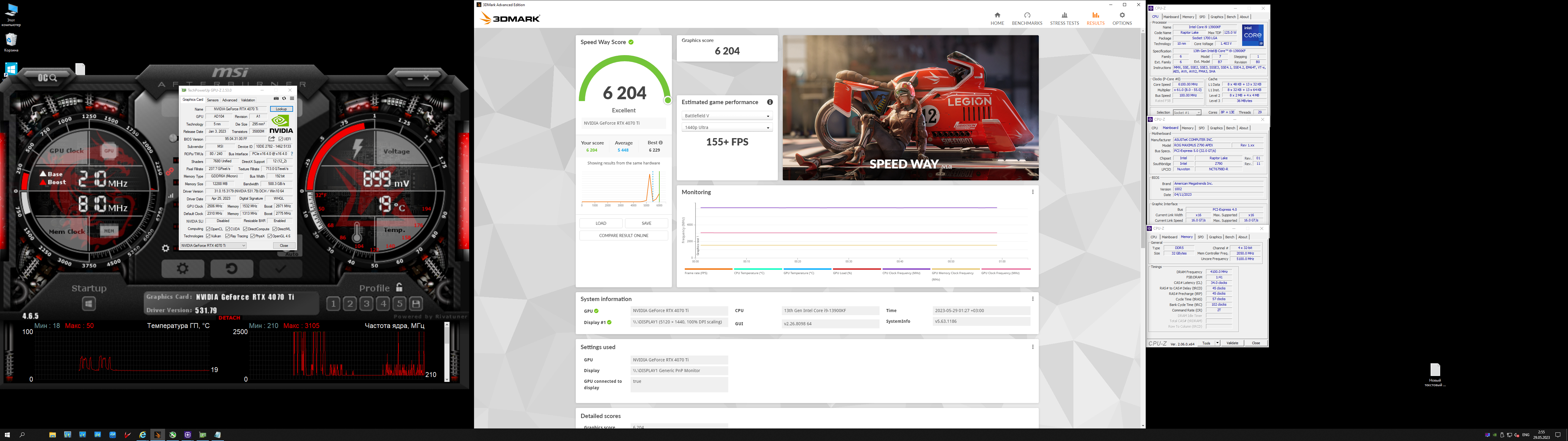
Task: Select the Bench tab in top CPU-Z window
Action: click(x=1231, y=17)
